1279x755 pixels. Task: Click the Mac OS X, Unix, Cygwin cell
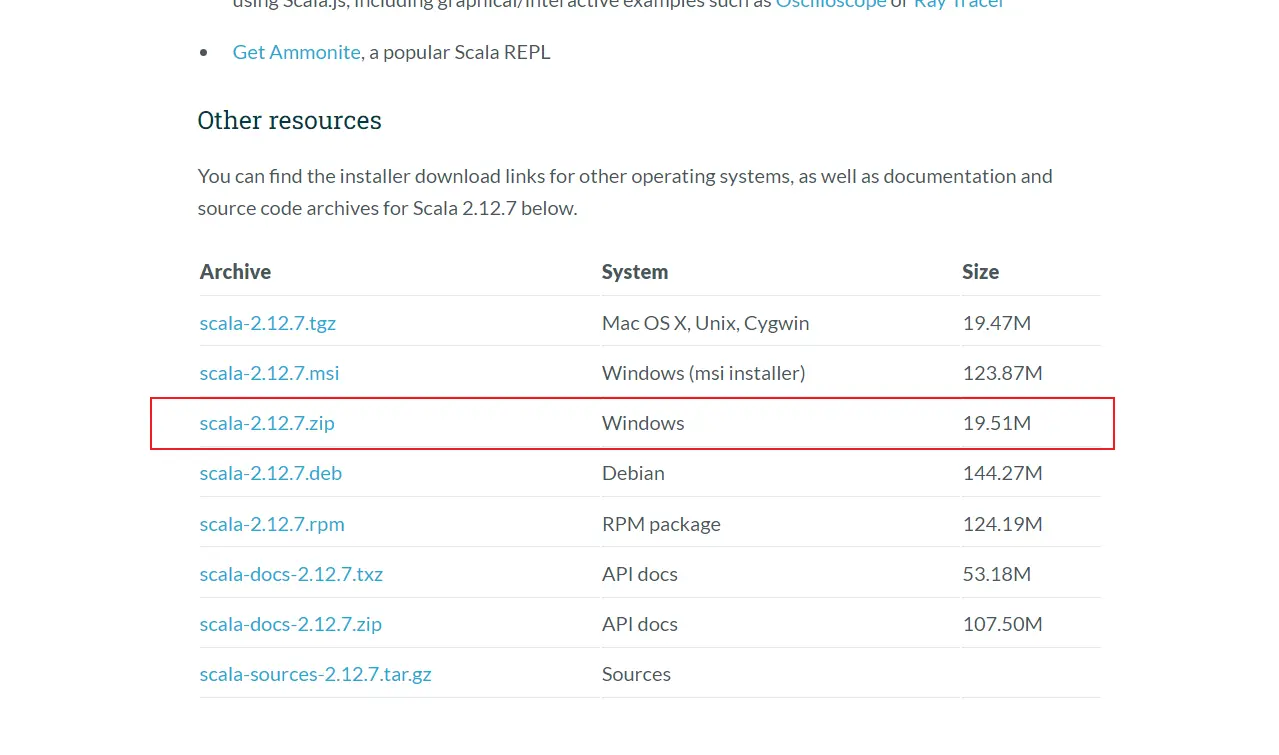[x=705, y=323]
